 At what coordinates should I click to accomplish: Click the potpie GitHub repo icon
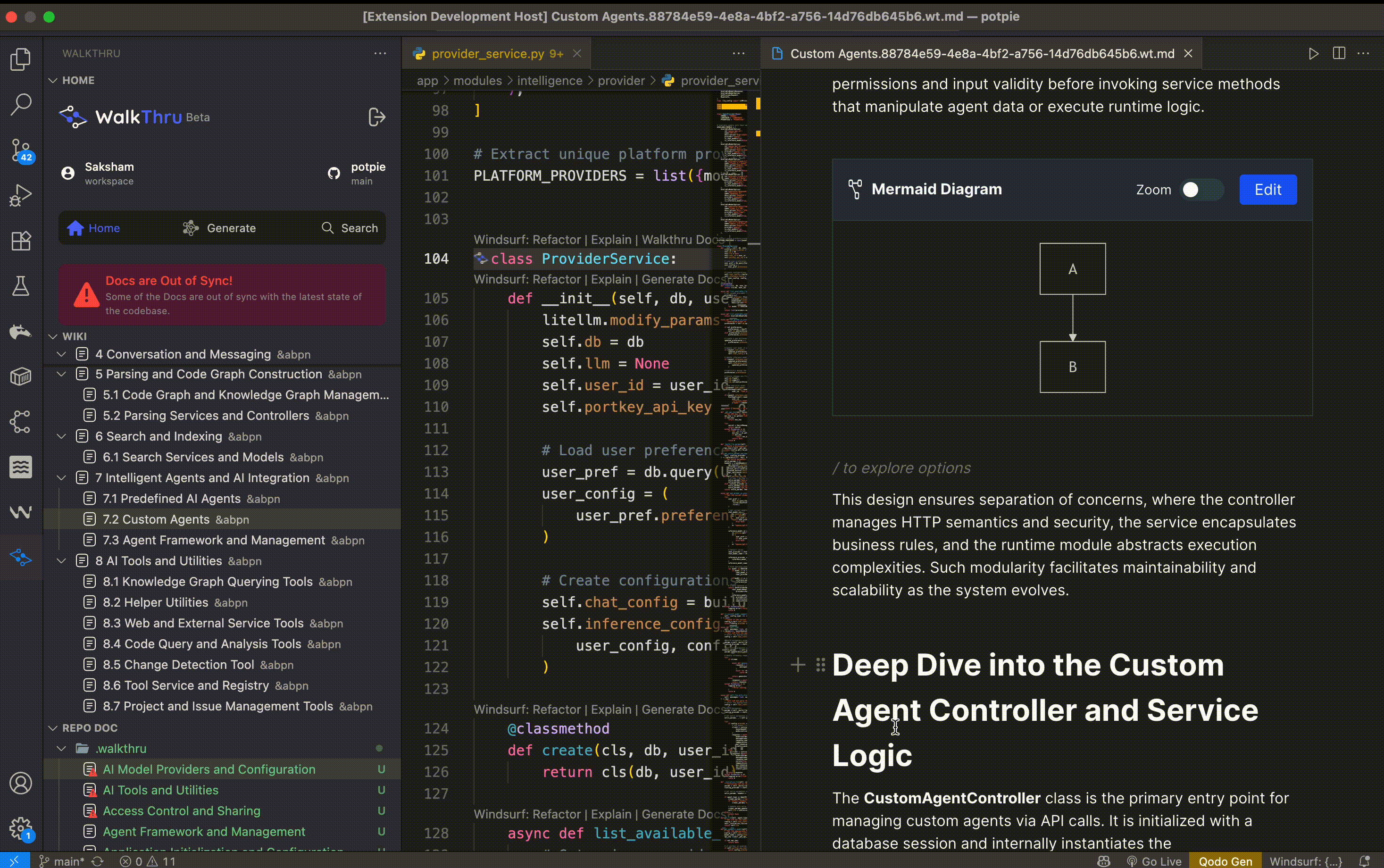pyautogui.click(x=333, y=173)
